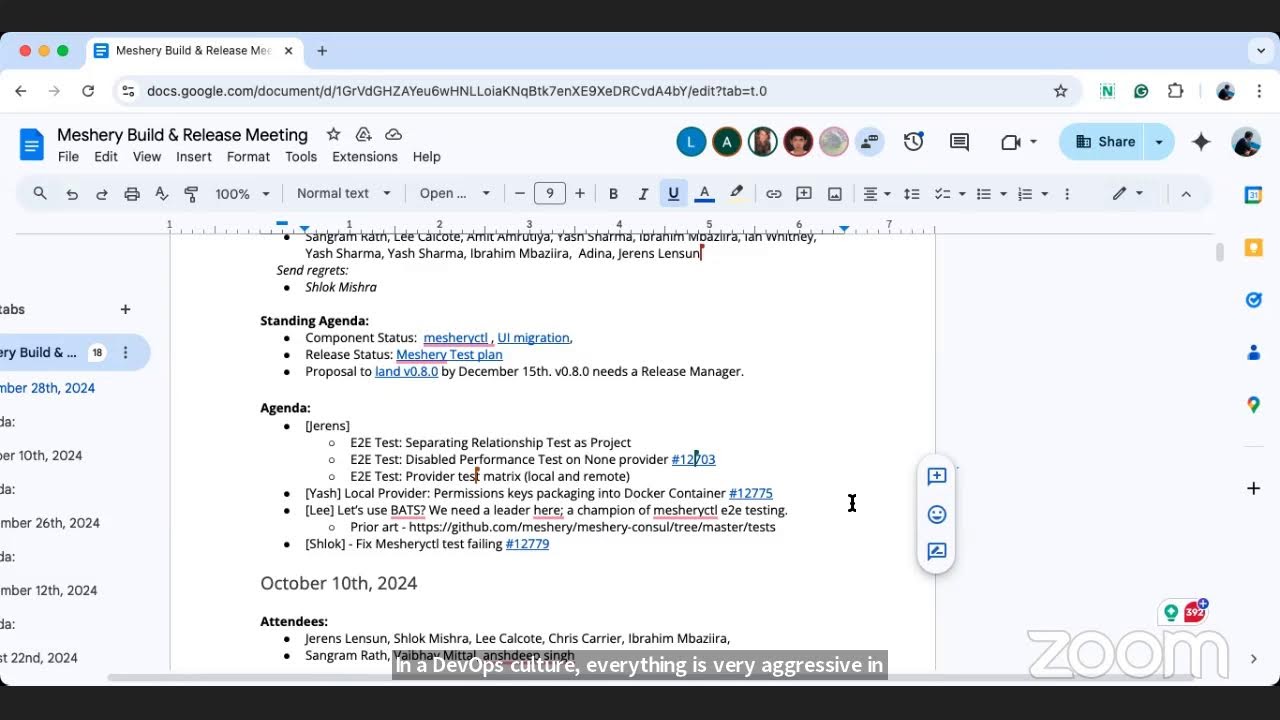Open the checklist dropdown
Viewport: 1280px width, 720px height.
tap(949, 194)
